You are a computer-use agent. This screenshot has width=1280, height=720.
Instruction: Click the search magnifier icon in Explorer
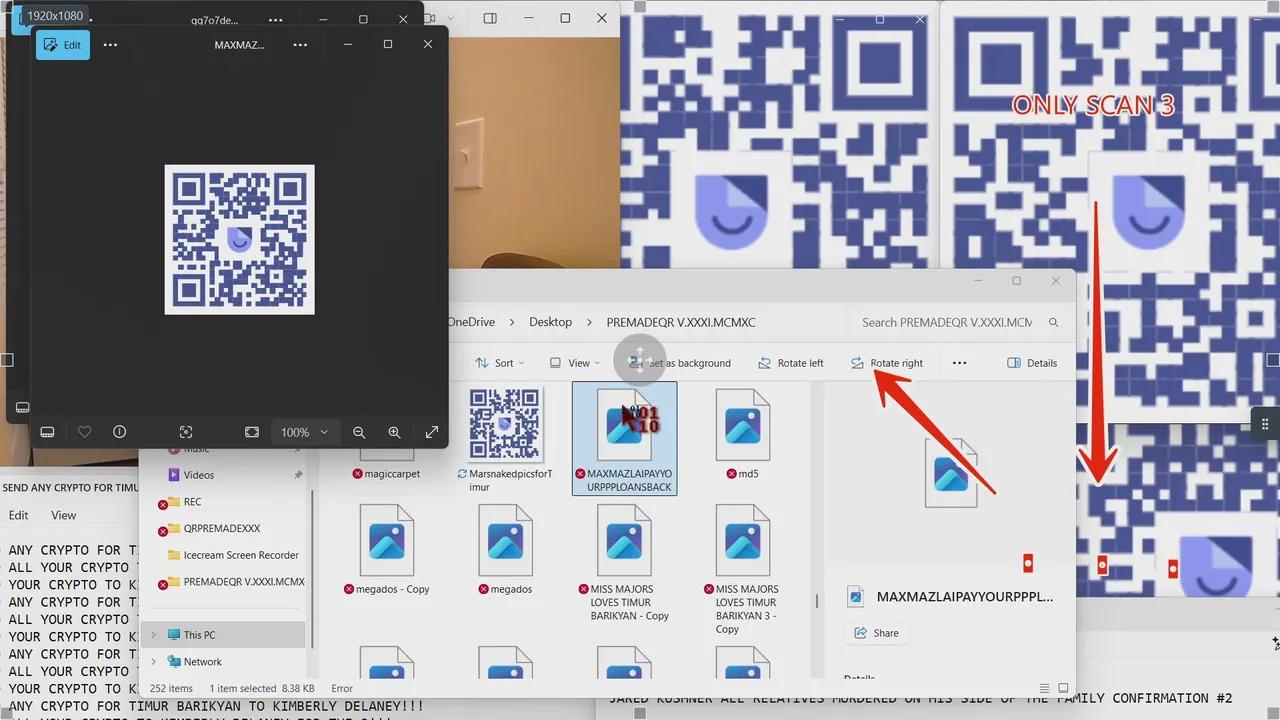click(x=1053, y=323)
